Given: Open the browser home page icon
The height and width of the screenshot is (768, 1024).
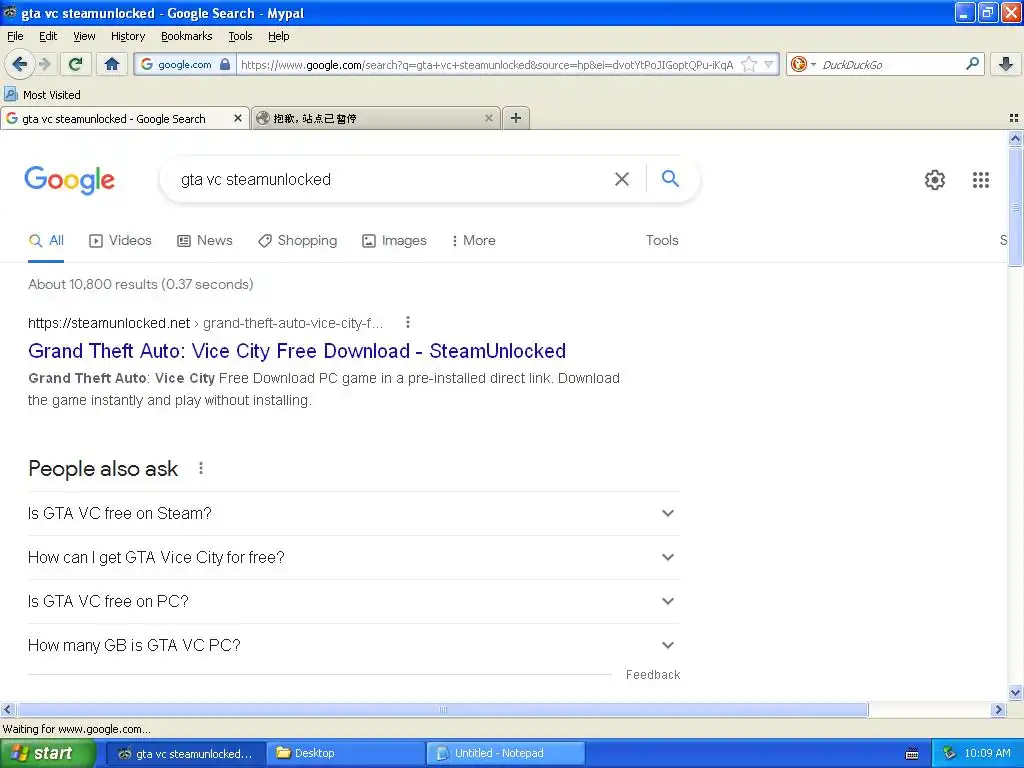Looking at the screenshot, I should 112,64.
